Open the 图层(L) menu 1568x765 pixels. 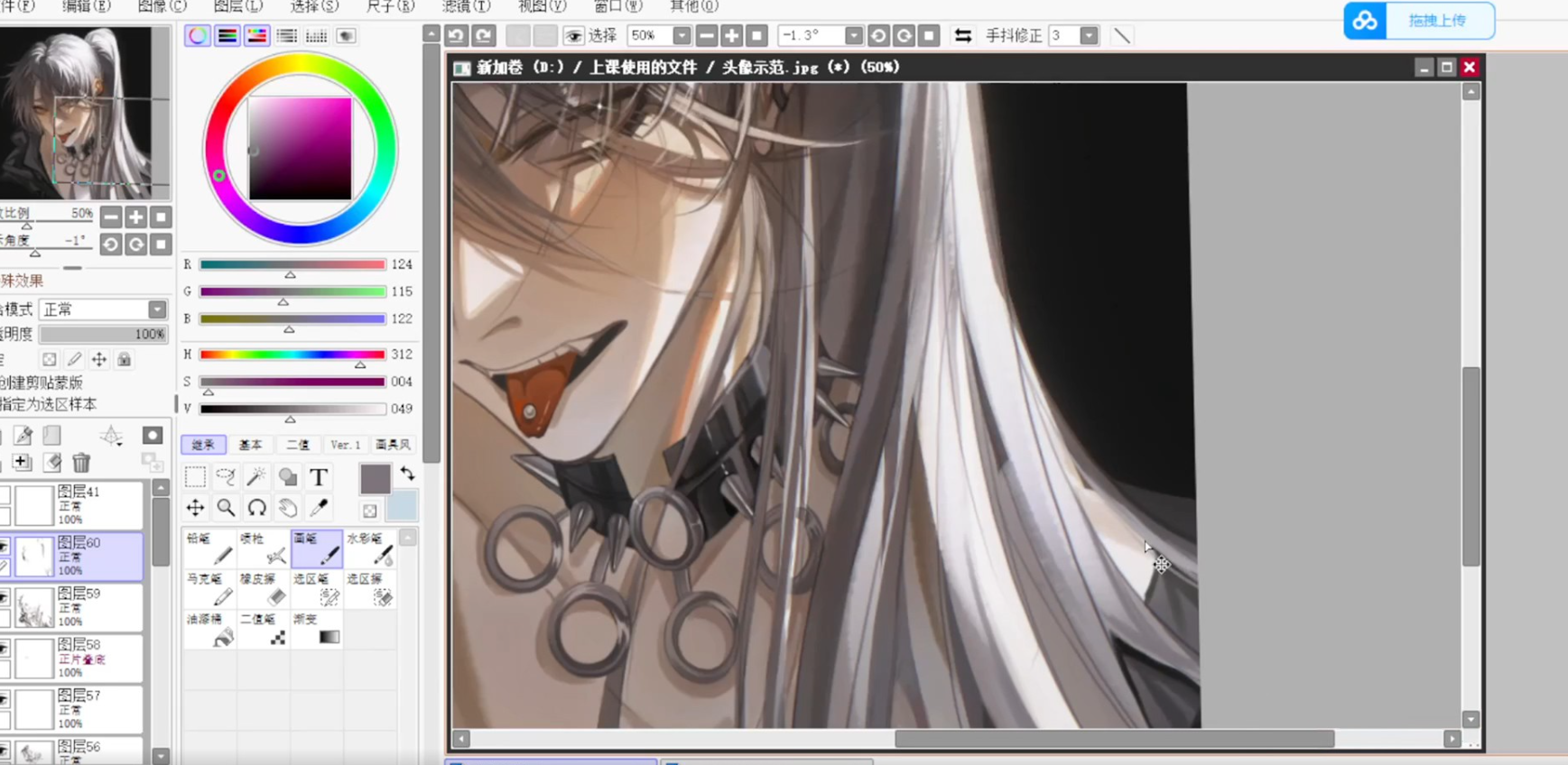pos(238,6)
